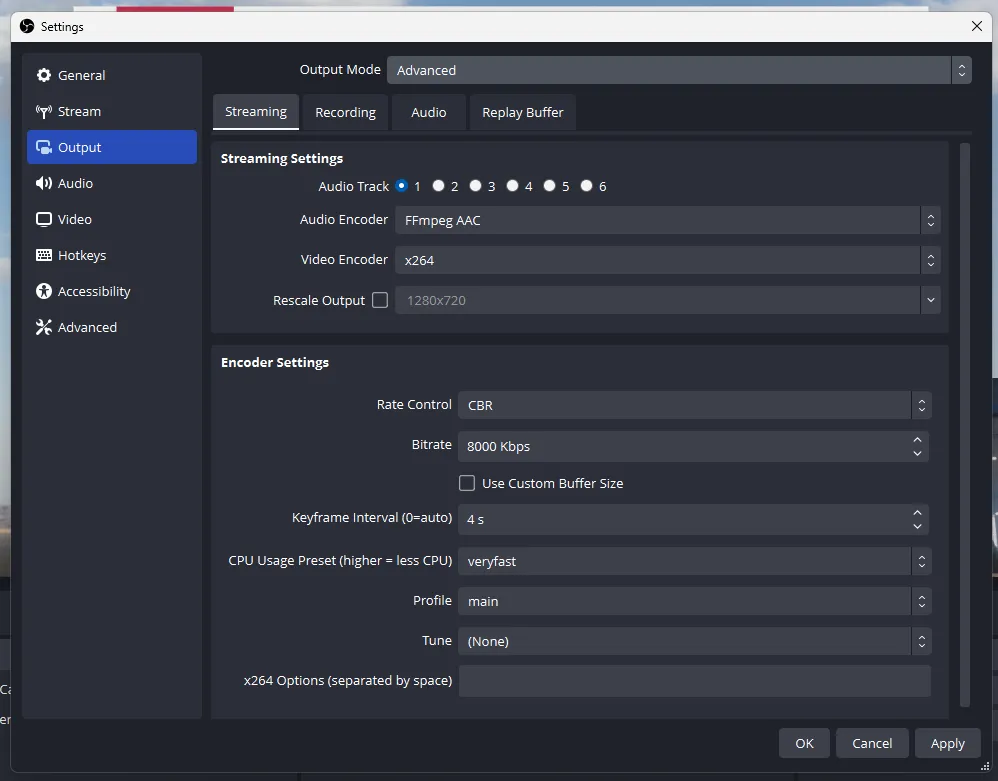Select the Video settings icon
The width and height of the screenshot is (998, 781).
44,219
